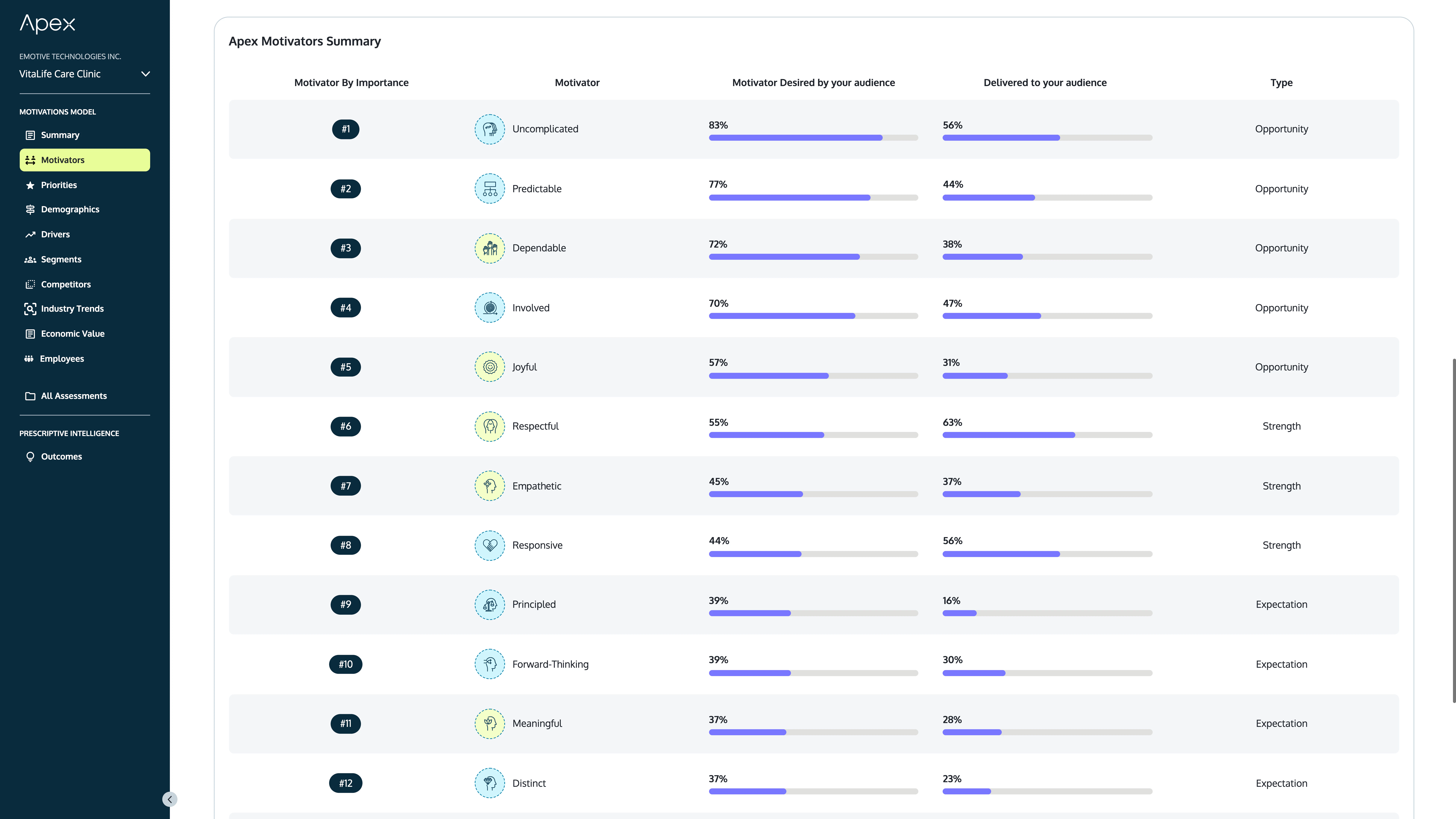Click Responsive's 44% desired value
The width and height of the screenshot is (1456, 819).
pos(719,541)
